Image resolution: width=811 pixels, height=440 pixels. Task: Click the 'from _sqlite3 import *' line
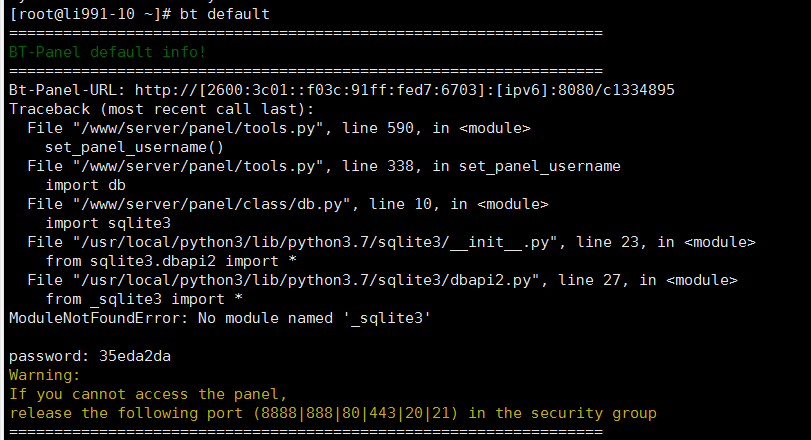coord(144,299)
